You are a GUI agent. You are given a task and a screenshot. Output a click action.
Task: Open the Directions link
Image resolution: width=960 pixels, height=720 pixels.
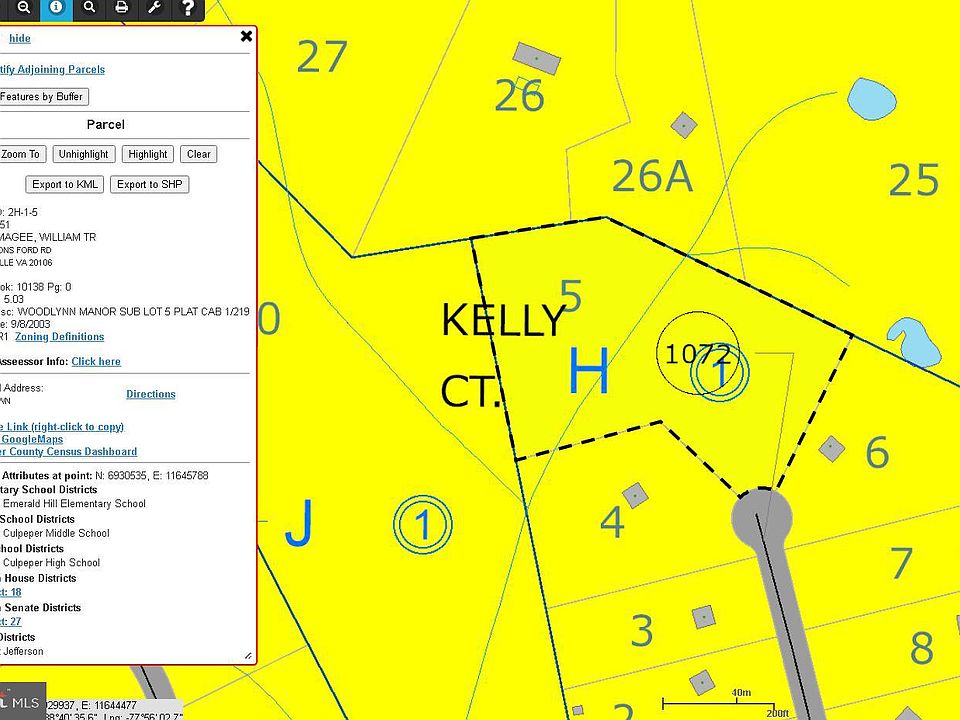151,394
